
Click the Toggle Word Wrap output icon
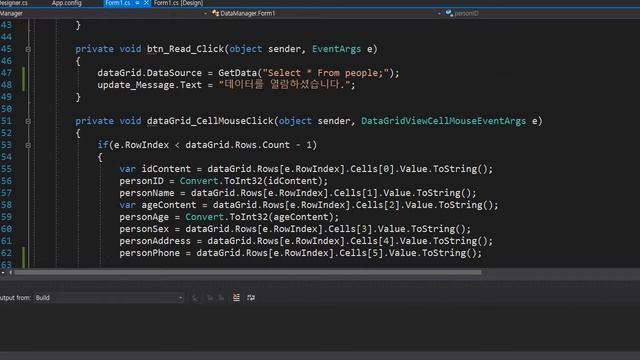(x=251, y=298)
